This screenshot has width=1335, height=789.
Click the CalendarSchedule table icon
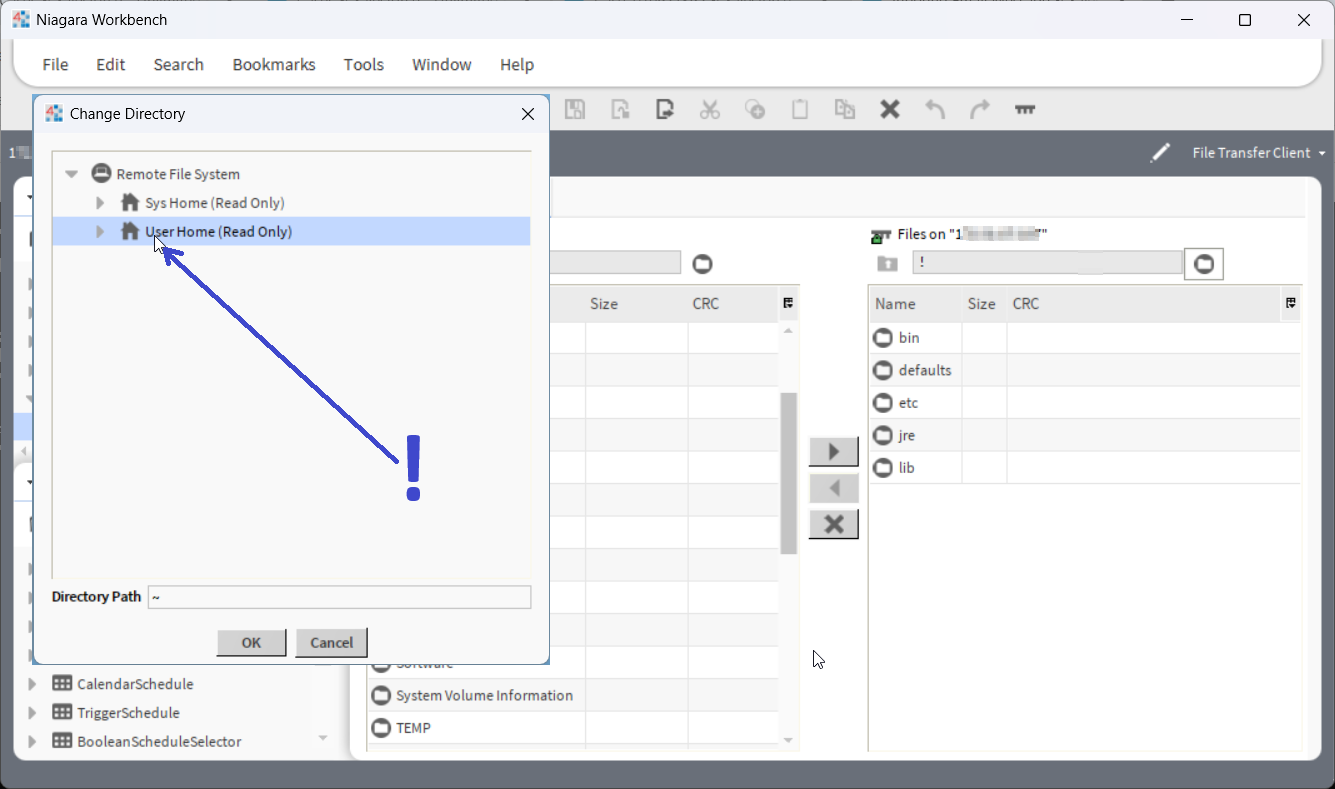click(62, 684)
